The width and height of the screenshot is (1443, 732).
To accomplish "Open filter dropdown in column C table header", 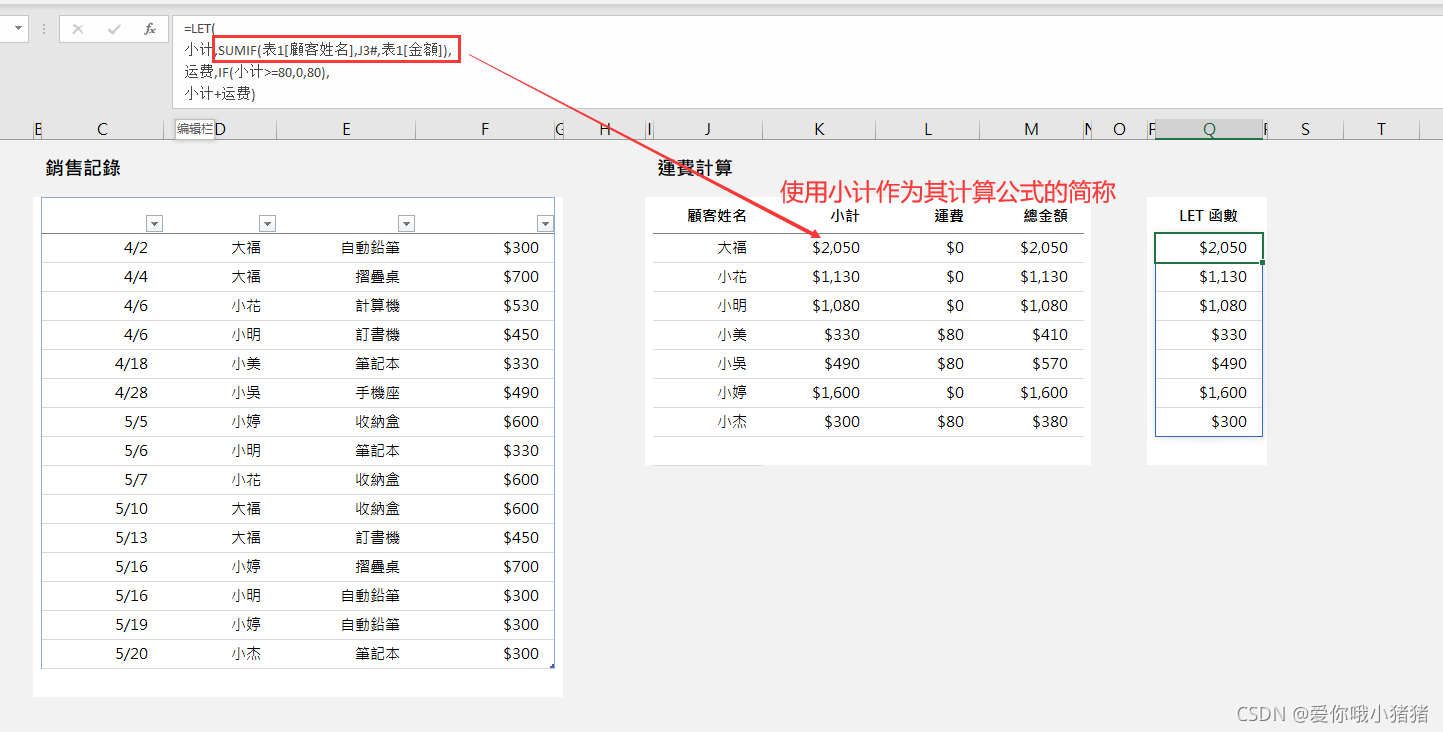I will click(154, 223).
